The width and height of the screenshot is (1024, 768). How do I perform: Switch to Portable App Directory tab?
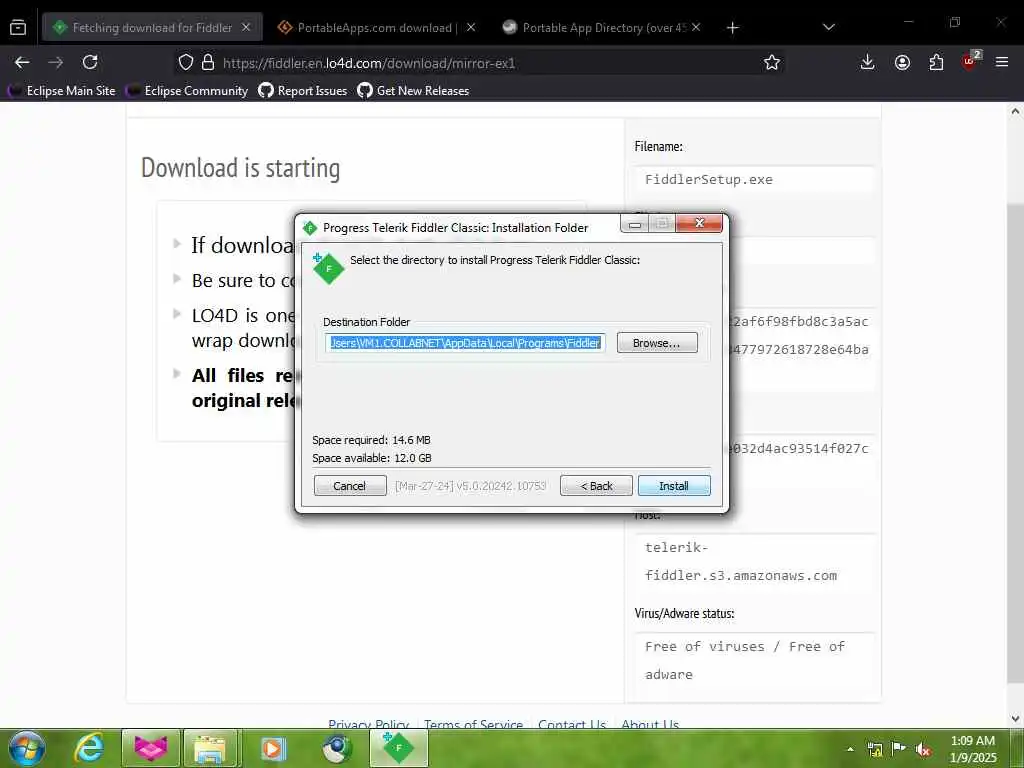point(603,27)
